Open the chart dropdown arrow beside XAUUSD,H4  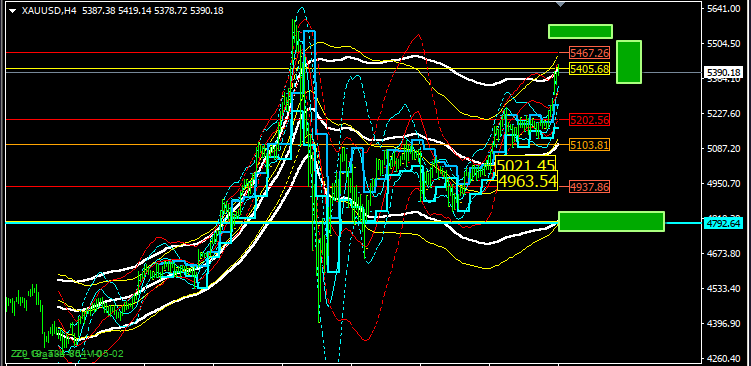(13, 11)
